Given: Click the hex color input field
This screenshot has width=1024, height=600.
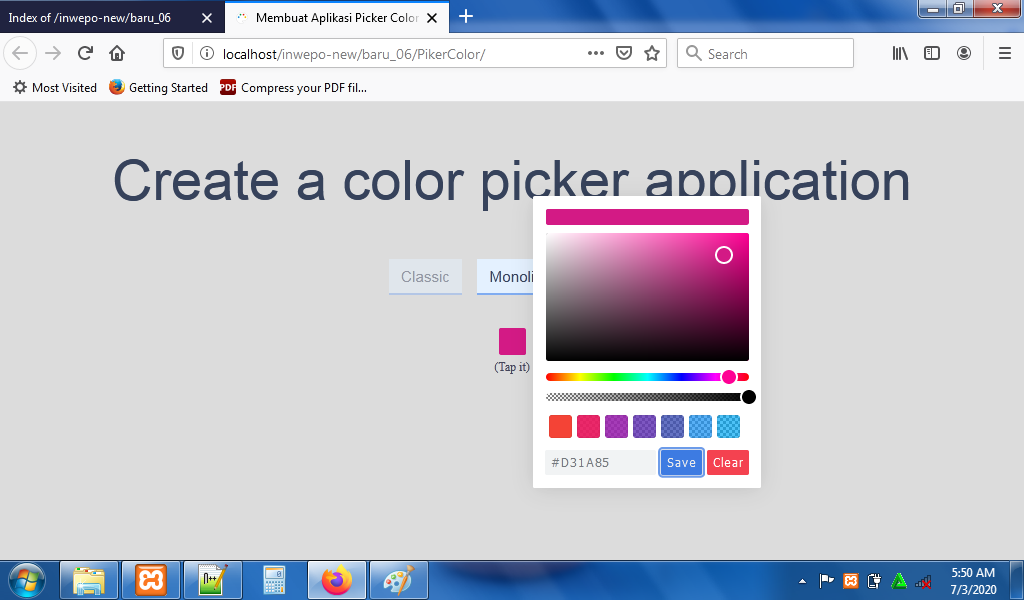Looking at the screenshot, I should tap(600, 462).
